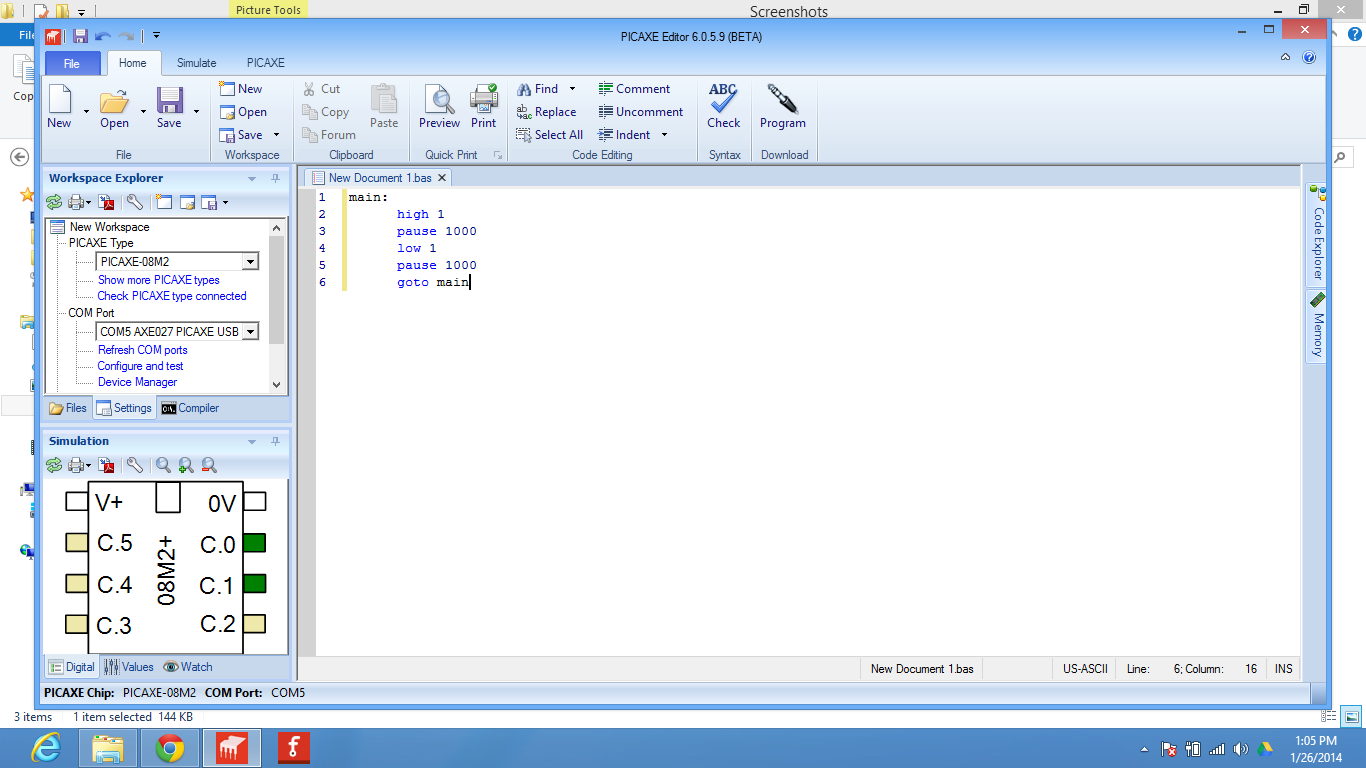The height and width of the screenshot is (768, 1366).
Task: Select the Compiler tab below Workspace Explorer
Action: pos(189,408)
